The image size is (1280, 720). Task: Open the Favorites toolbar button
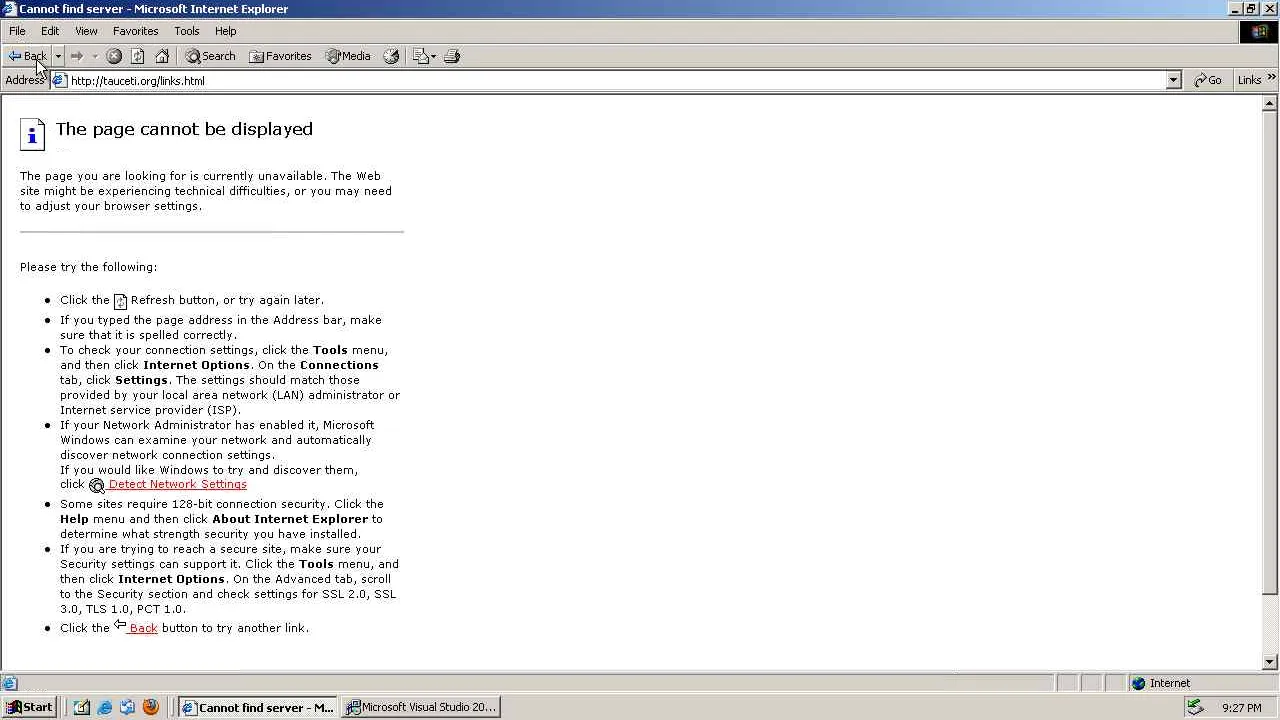coord(280,56)
